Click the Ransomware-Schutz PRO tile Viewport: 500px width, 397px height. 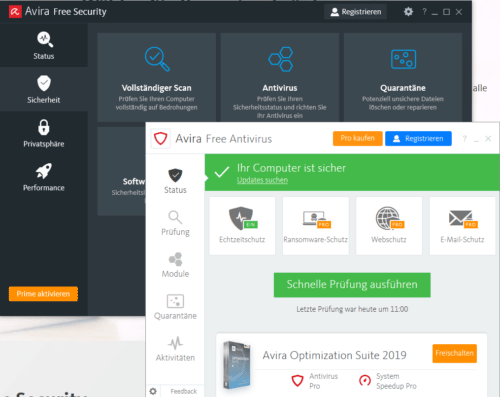(x=316, y=226)
